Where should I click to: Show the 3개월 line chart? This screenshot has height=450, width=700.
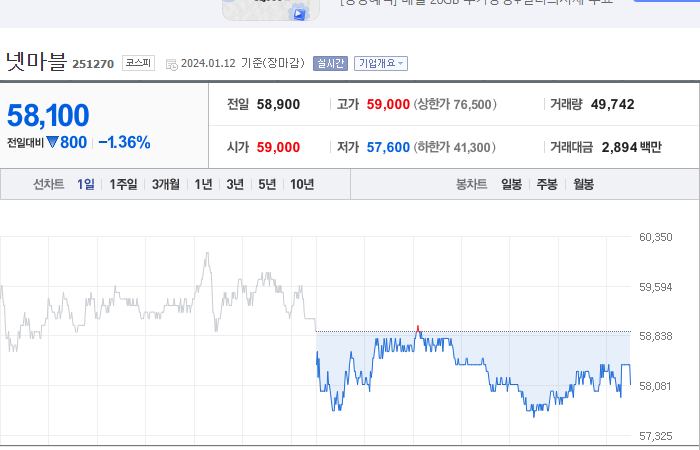coord(166,184)
